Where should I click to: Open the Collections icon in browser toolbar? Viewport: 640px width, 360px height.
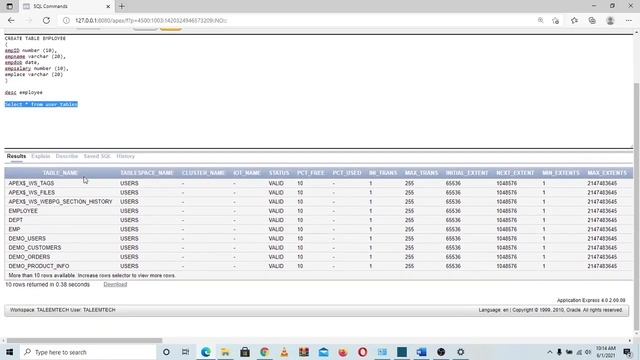[592, 20]
